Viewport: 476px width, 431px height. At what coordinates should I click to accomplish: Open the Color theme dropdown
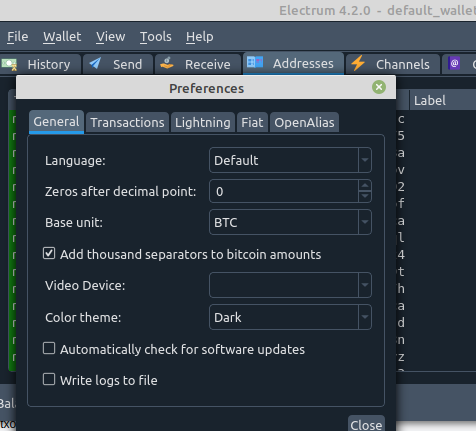[290, 317]
